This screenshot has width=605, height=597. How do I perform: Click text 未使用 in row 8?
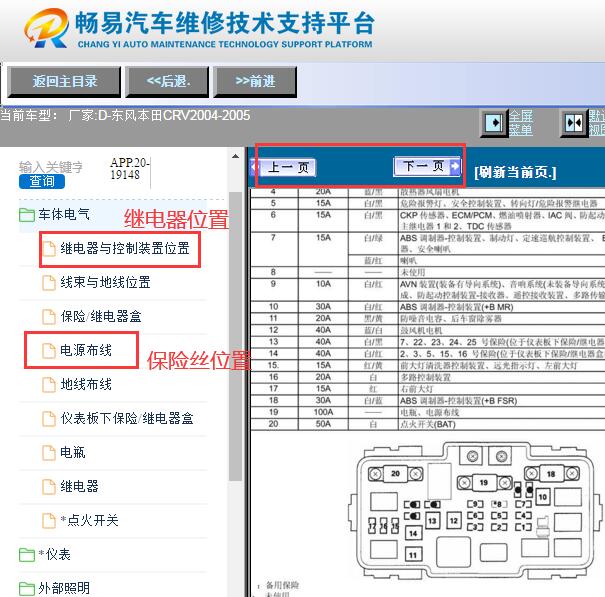[412, 272]
